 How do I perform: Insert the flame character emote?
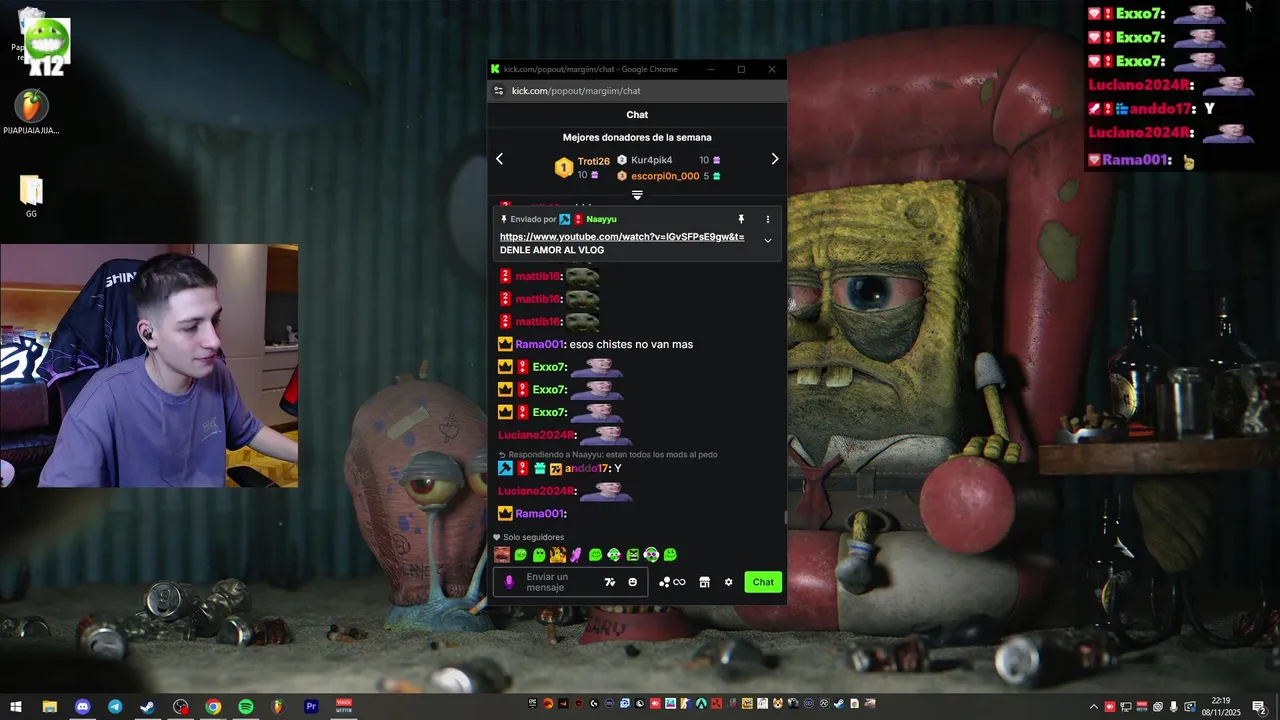click(x=558, y=555)
